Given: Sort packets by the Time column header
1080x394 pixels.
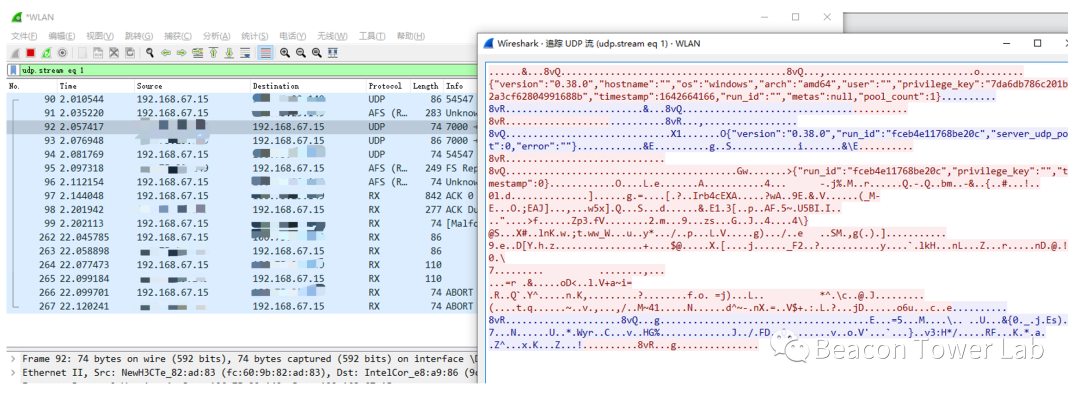Looking at the screenshot, I should [x=95, y=86].
